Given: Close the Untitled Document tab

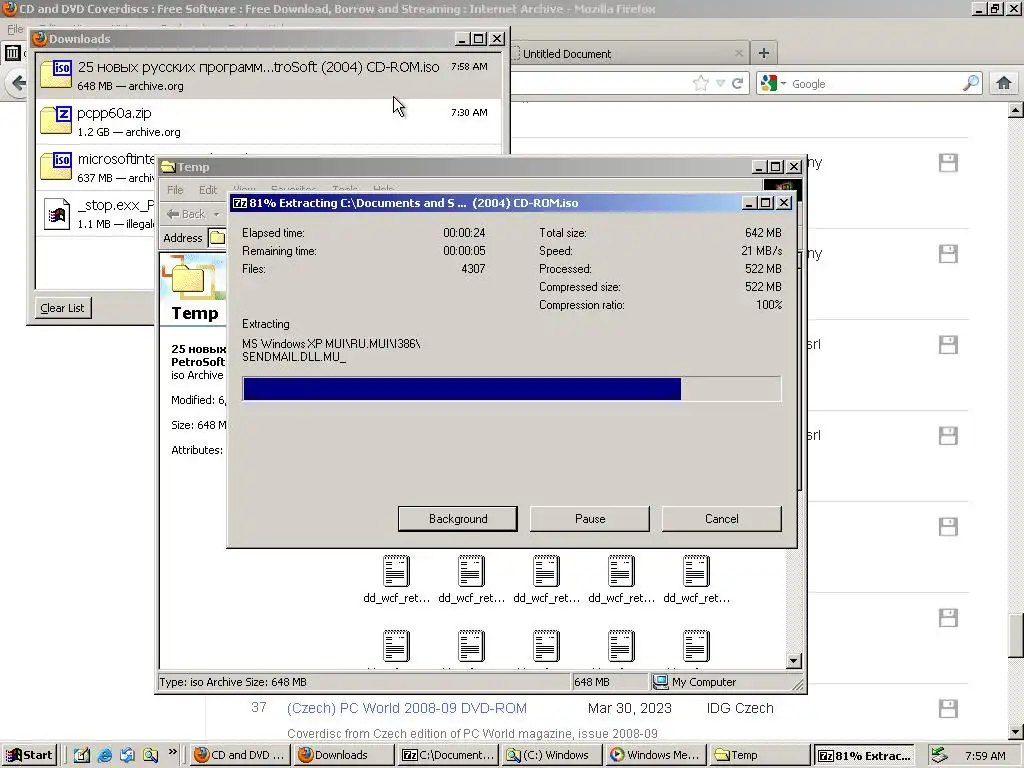Looking at the screenshot, I should (739, 53).
